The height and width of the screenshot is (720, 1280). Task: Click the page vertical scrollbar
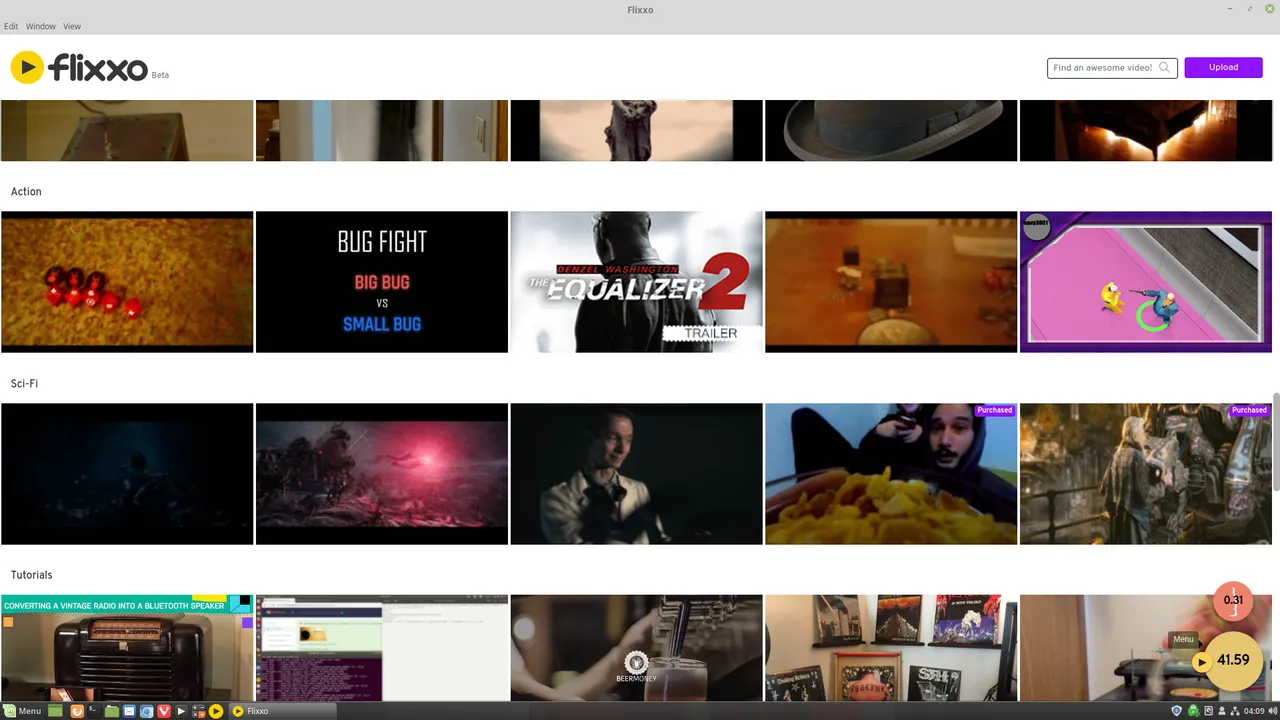coord(1275,441)
